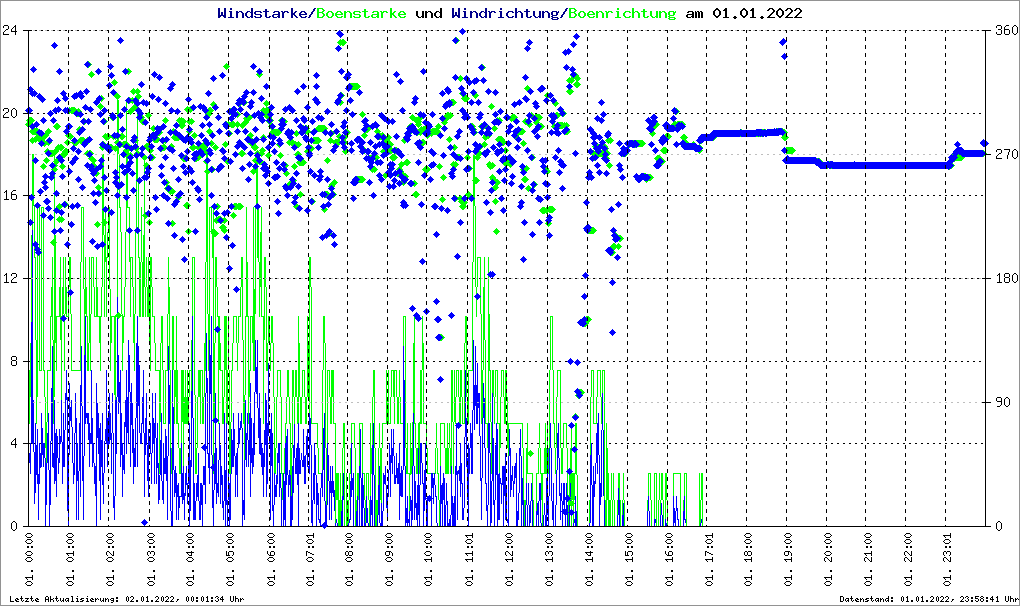Image resolution: width=1020 pixels, height=606 pixels.
Task: Select the 12 wind speed axis label
Action: pyautogui.click(x=14, y=278)
